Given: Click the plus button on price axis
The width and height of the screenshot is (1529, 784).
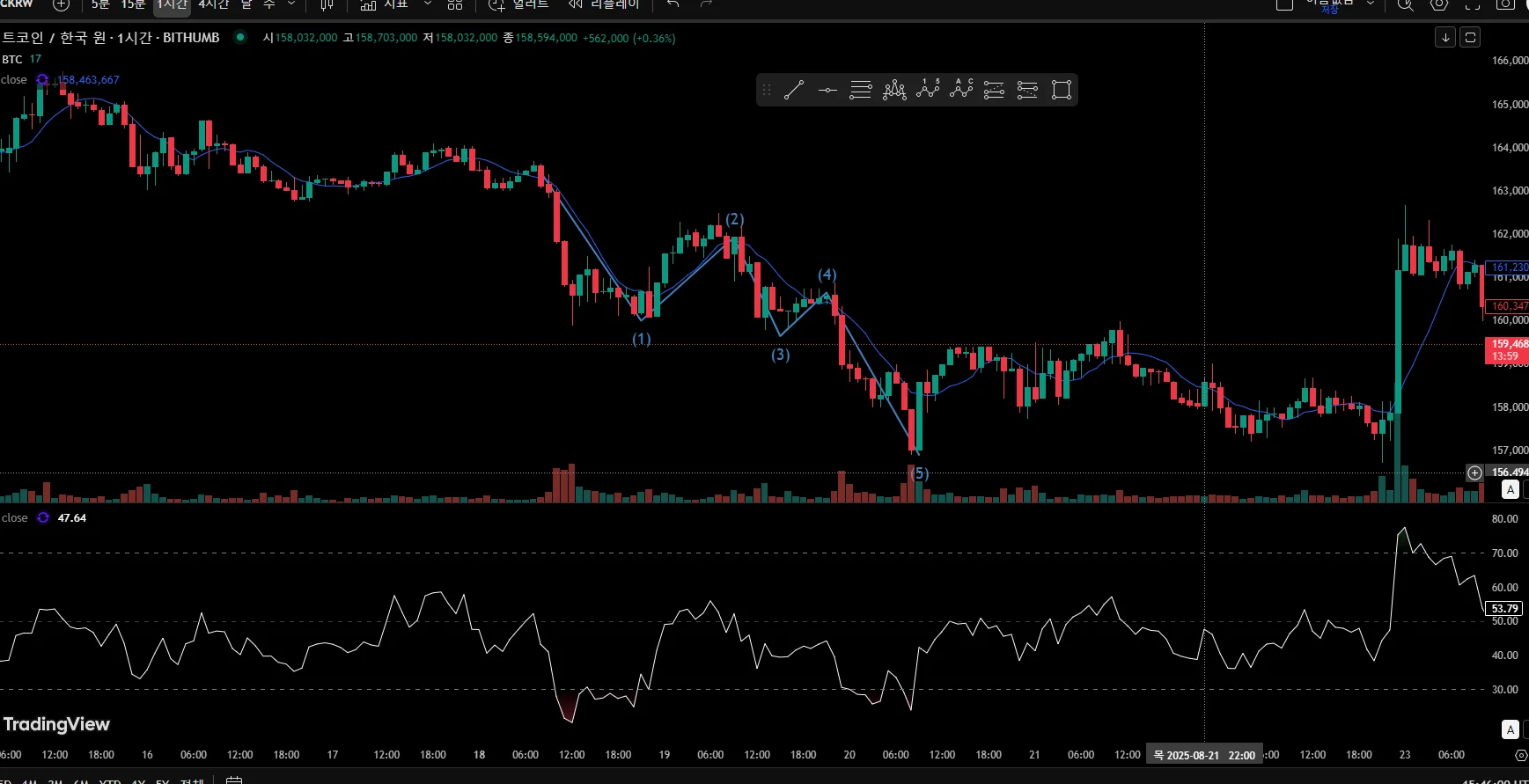Looking at the screenshot, I should [1474, 473].
